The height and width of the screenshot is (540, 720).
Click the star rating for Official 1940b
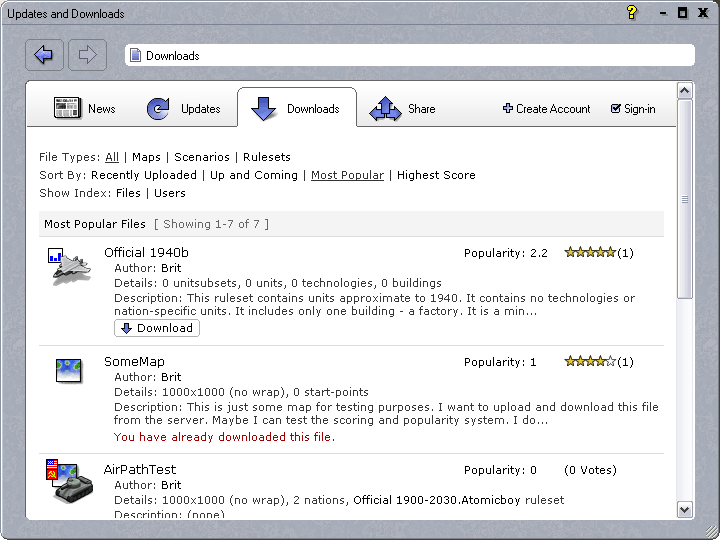(590, 253)
